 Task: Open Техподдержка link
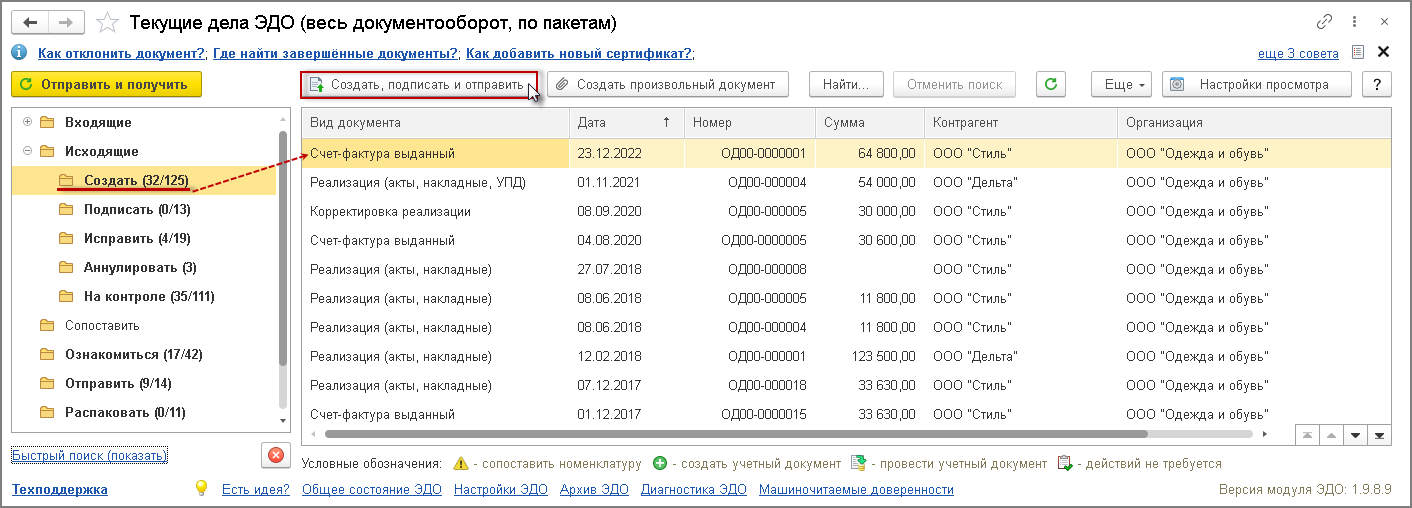click(x=59, y=489)
